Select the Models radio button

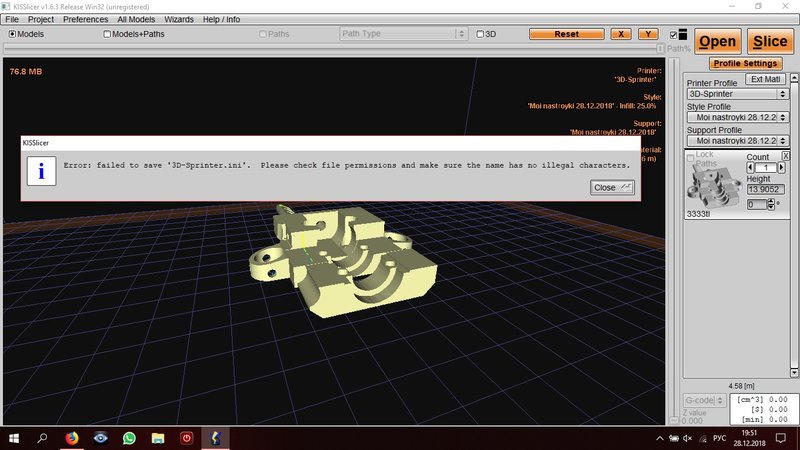click(13, 34)
